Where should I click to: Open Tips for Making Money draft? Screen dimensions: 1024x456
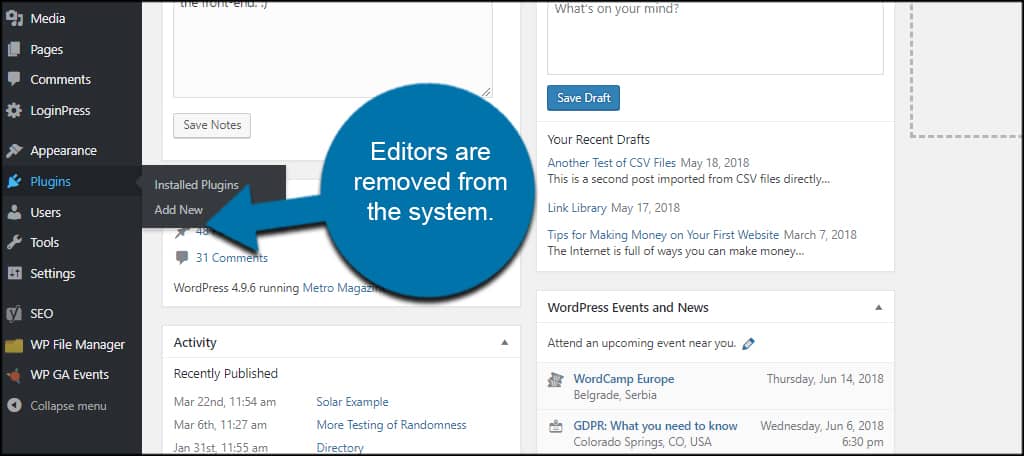coord(663,235)
